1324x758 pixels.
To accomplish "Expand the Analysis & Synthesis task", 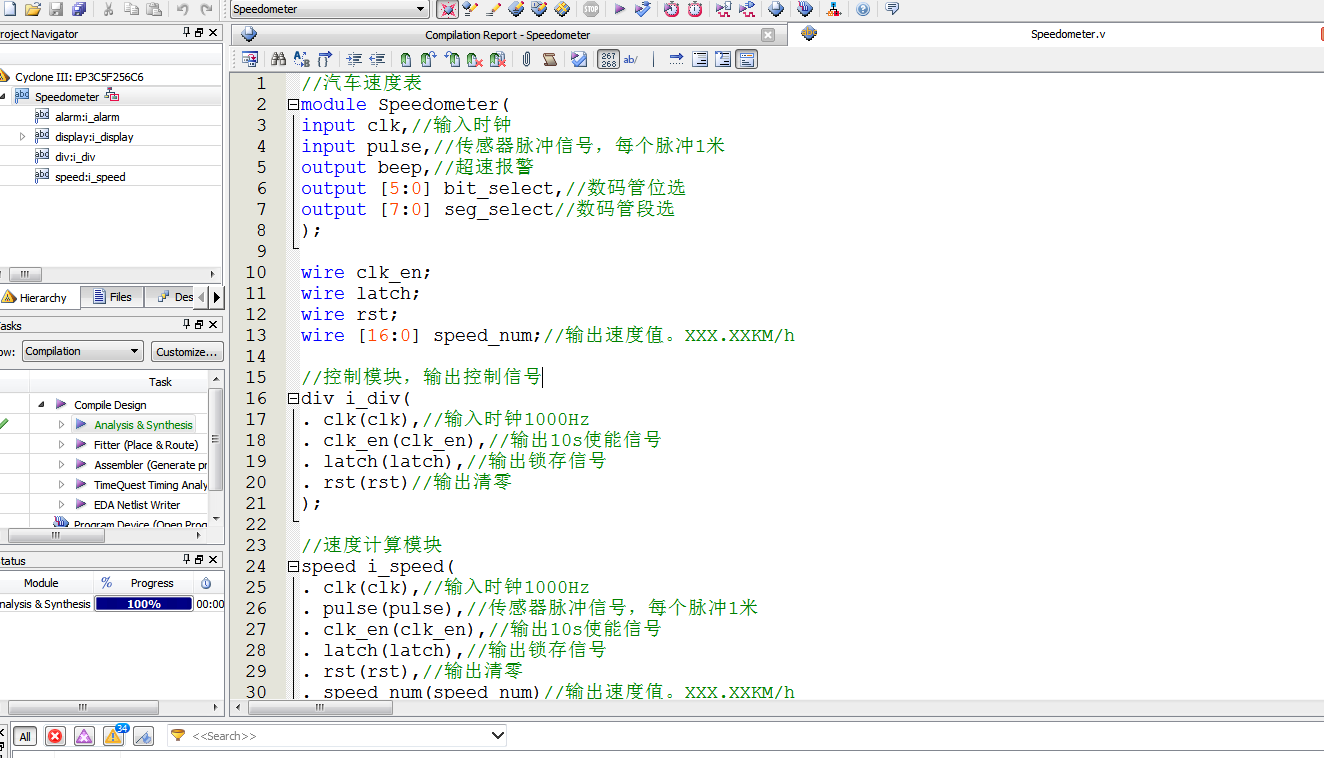I will pyautogui.click(x=61, y=425).
